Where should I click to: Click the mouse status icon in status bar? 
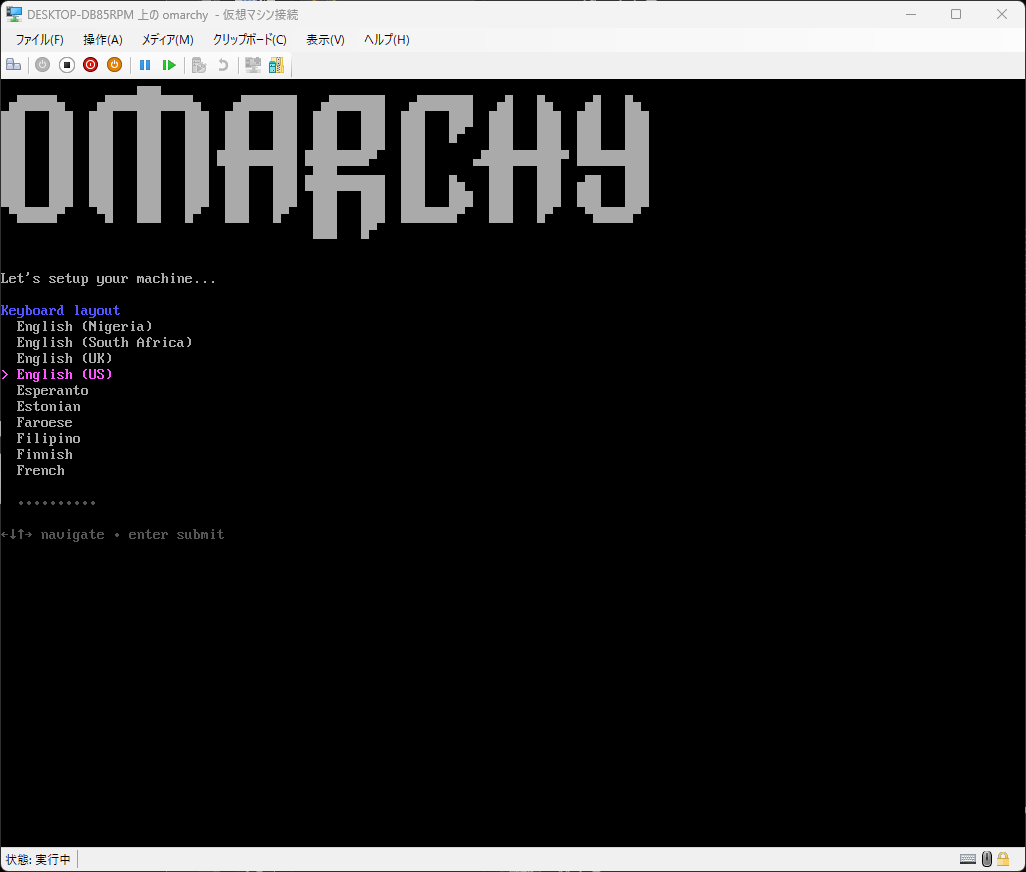coord(987,859)
